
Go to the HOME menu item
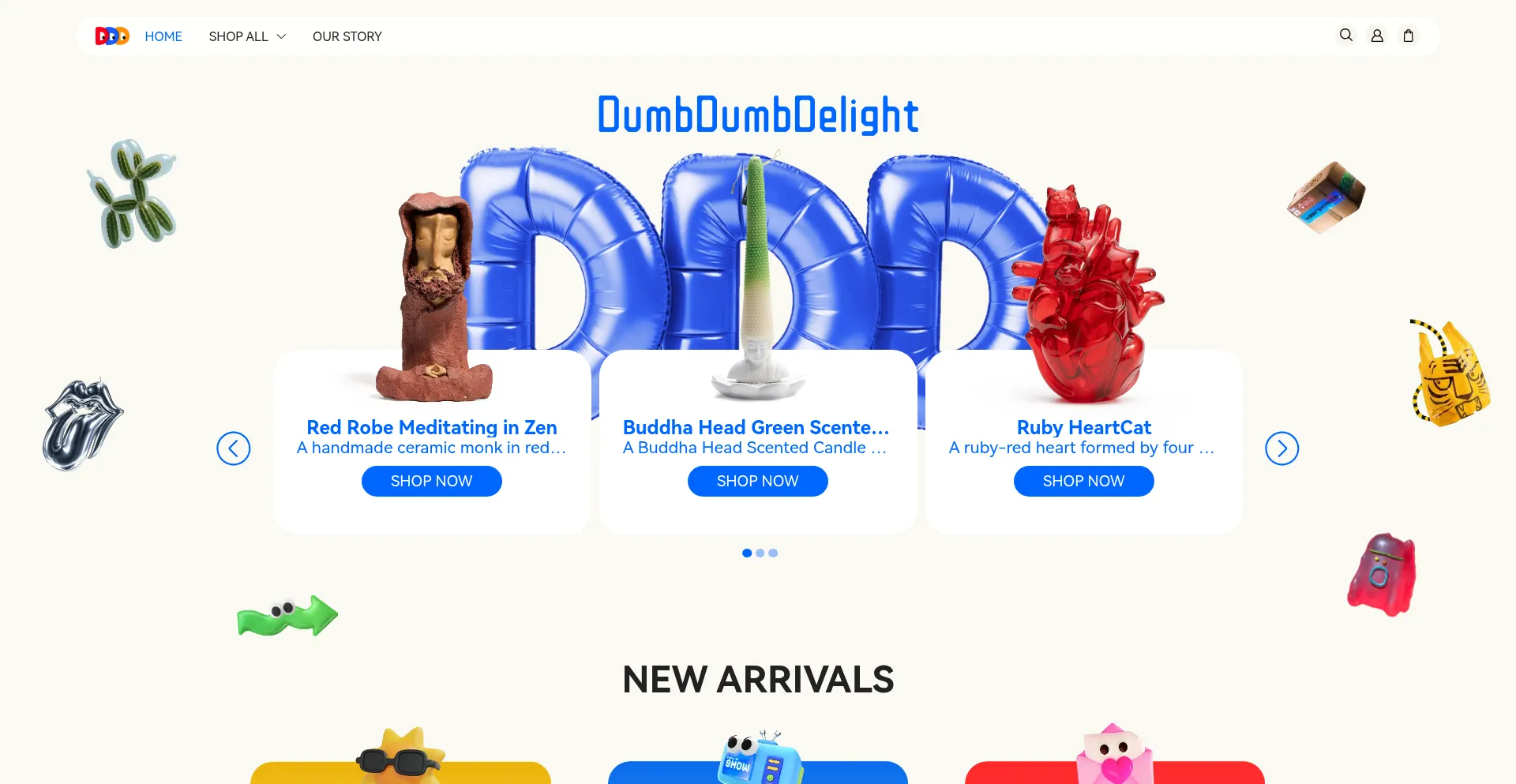(163, 36)
